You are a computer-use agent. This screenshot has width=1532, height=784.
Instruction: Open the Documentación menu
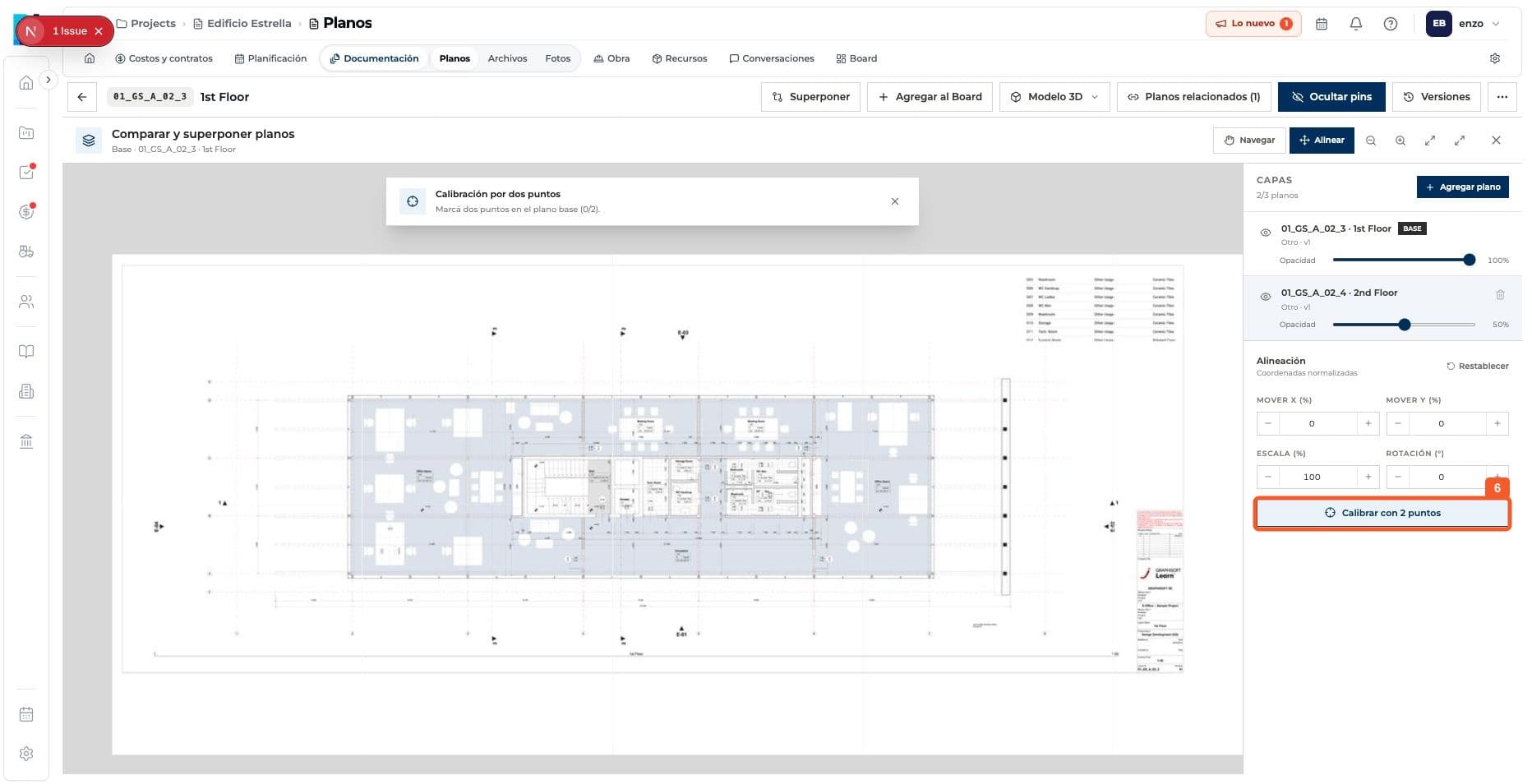click(374, 58)
